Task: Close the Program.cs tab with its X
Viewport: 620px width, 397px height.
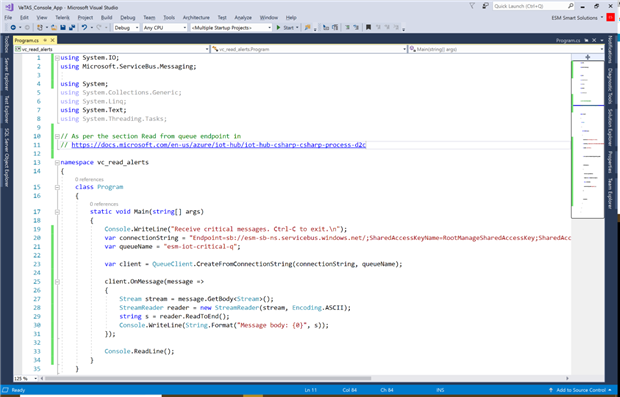Action: coord(52,40)
